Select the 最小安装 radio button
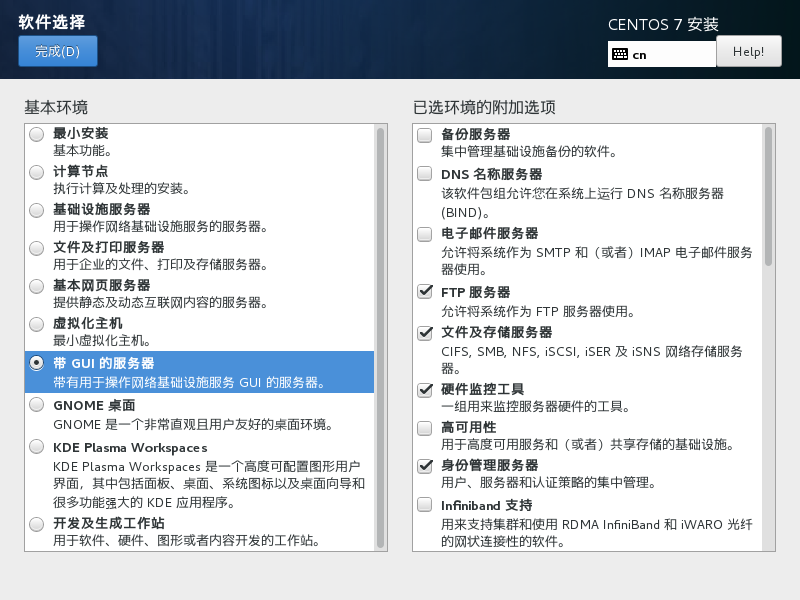Screen dimensions: 800x600 (x=36, y=134)
